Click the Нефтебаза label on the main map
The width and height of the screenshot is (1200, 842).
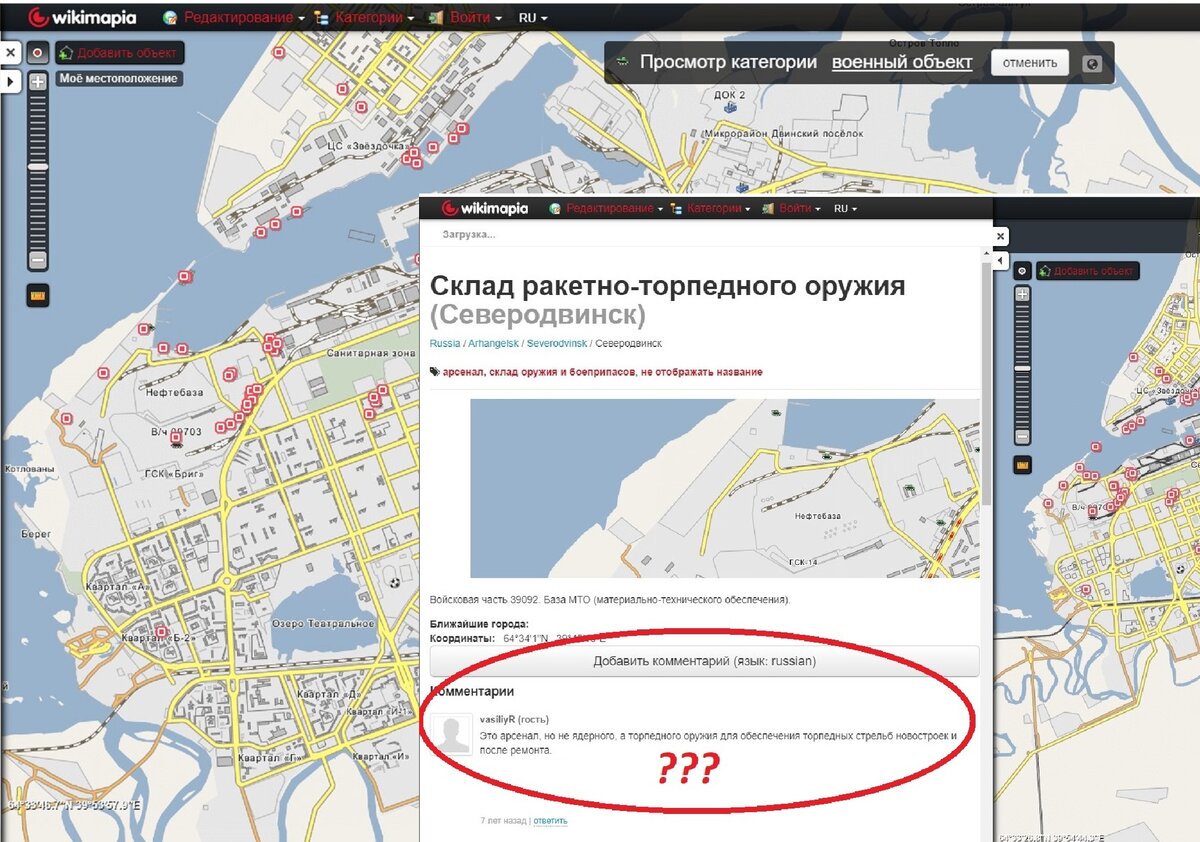[174, 392]
